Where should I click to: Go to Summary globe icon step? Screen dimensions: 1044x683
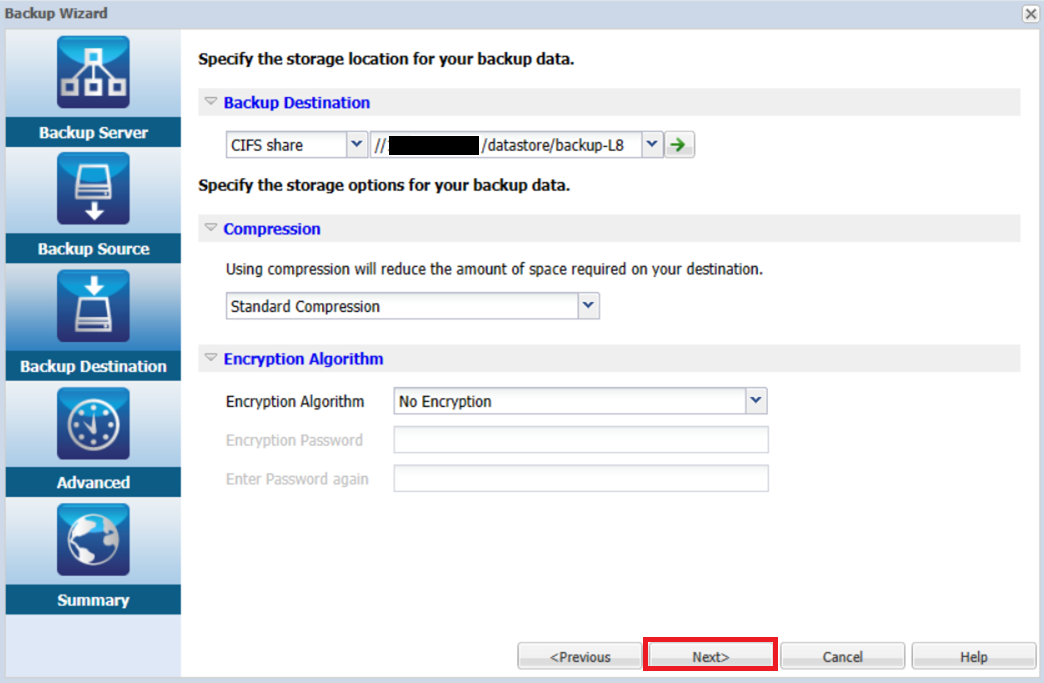(93, 539)
